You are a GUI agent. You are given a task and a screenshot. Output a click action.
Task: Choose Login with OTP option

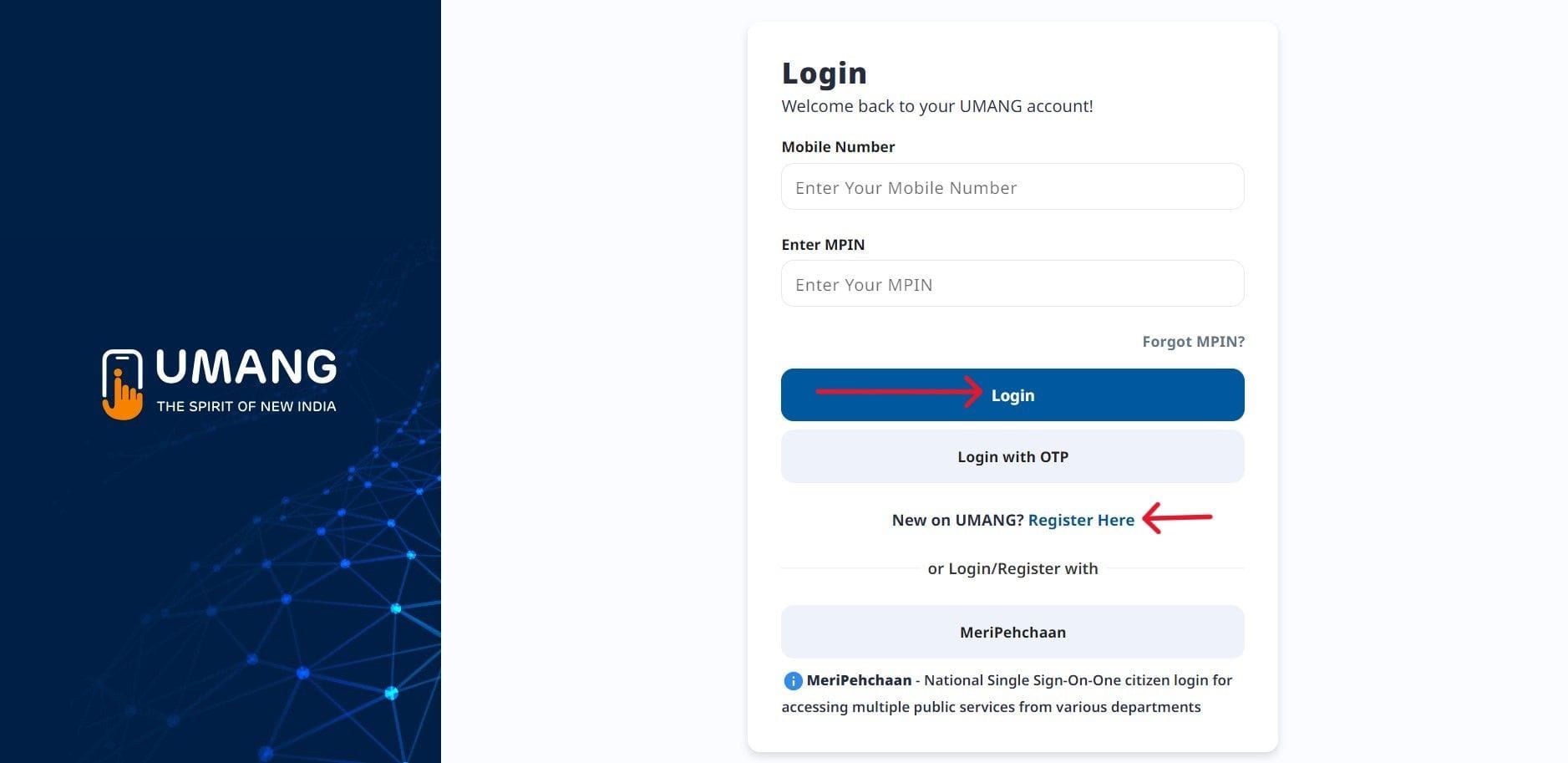click(1012, 456)
